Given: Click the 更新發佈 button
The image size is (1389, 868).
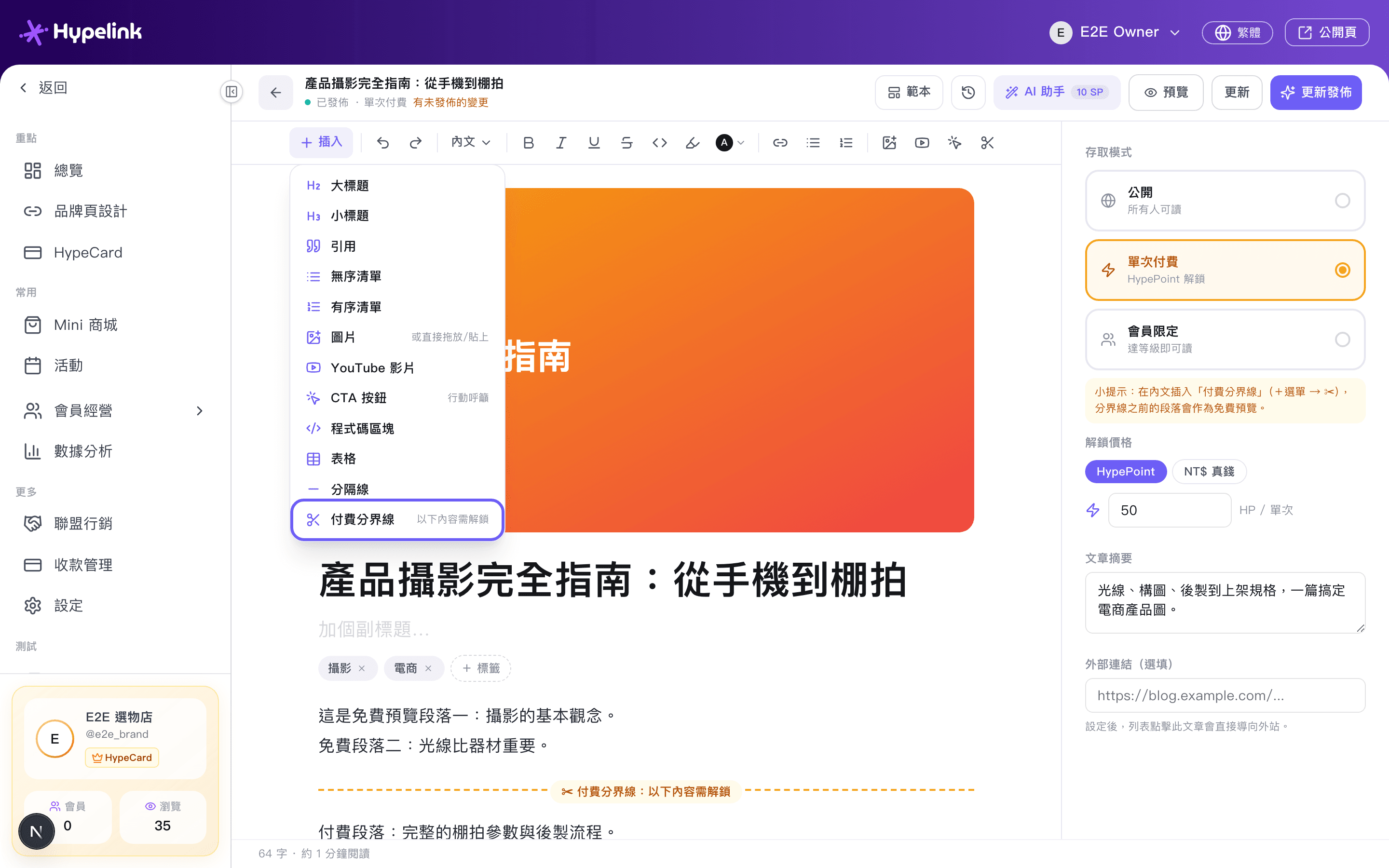Looking at the screenshot, I should [1316, 92].
